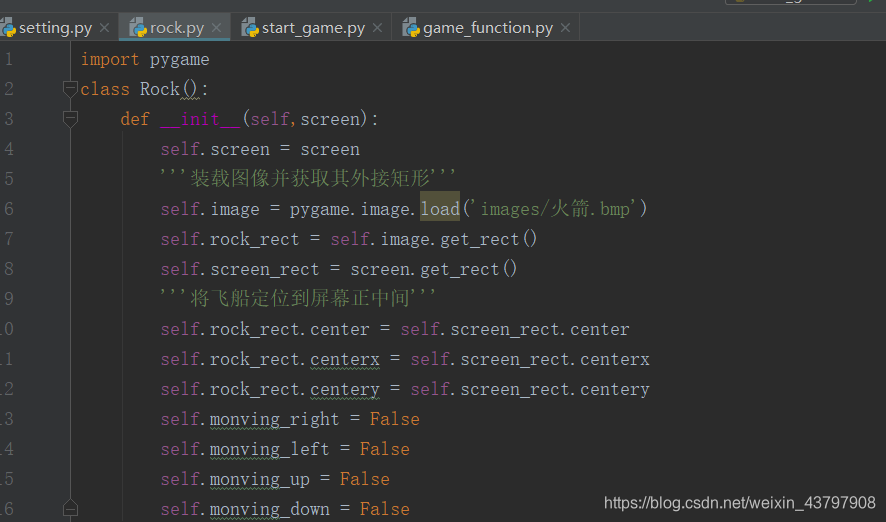The height and width of the screenshot is (522, 886).
Task: Switch to the setting.py tab
Action: coord(55,28)
